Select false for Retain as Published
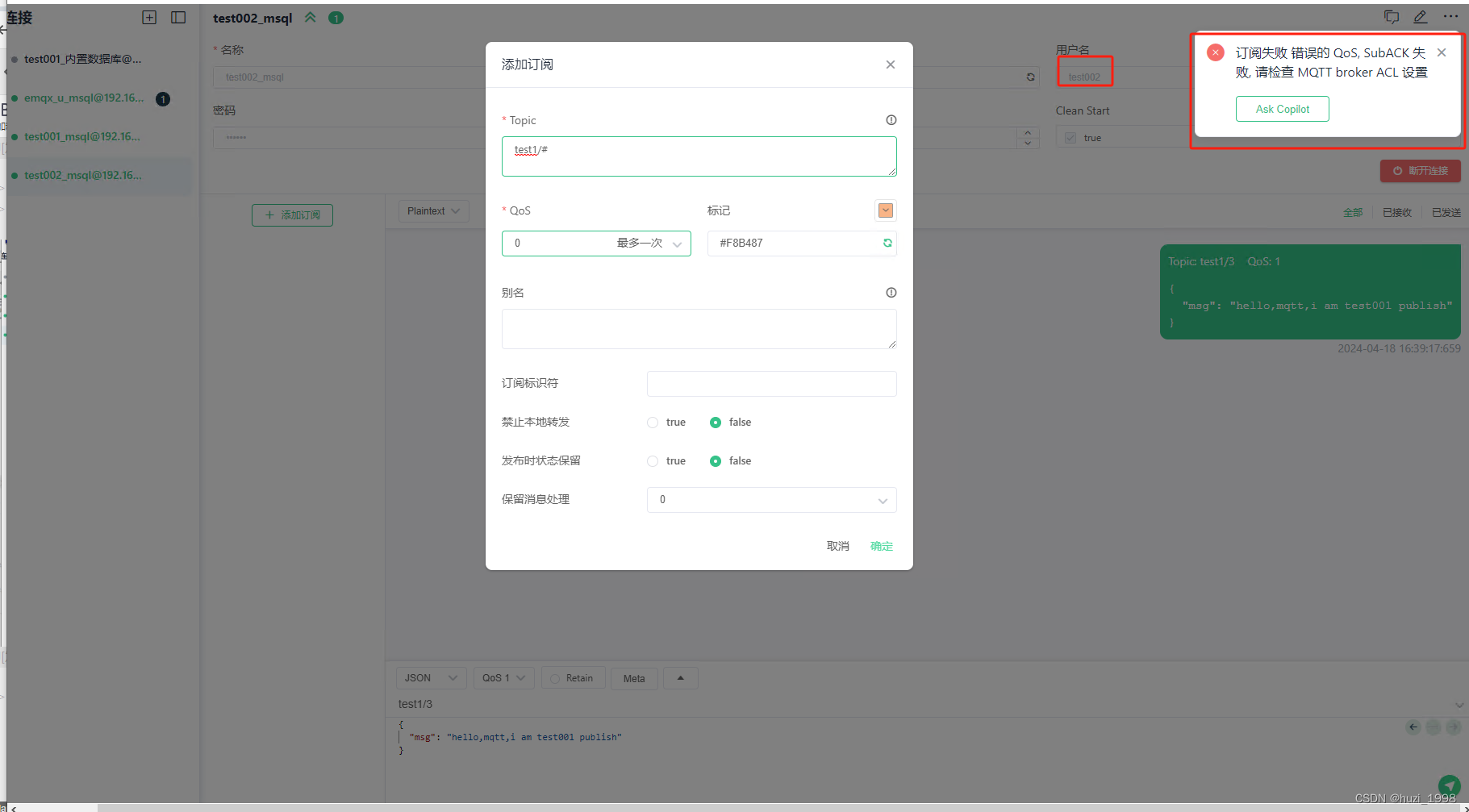Screen dimensions: 1469x812 716,461
